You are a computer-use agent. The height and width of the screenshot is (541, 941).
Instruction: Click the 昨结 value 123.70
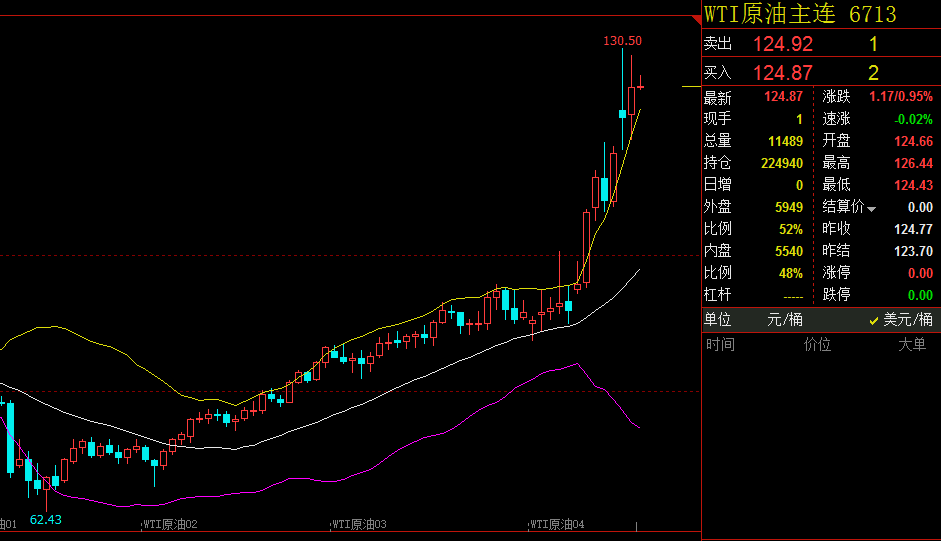913,251
